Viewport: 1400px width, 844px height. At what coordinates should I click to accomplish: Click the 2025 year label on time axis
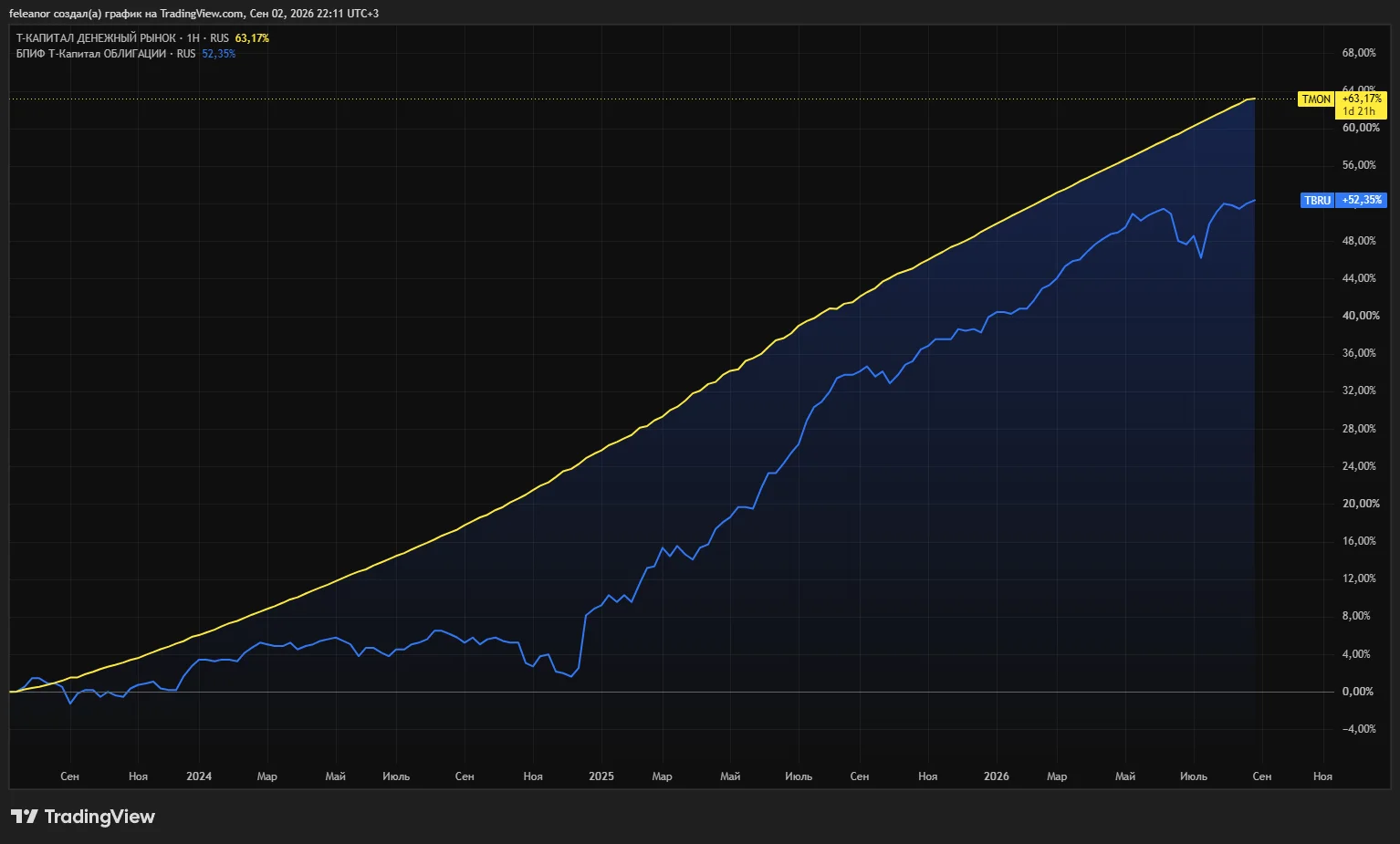tap(601, 776)
